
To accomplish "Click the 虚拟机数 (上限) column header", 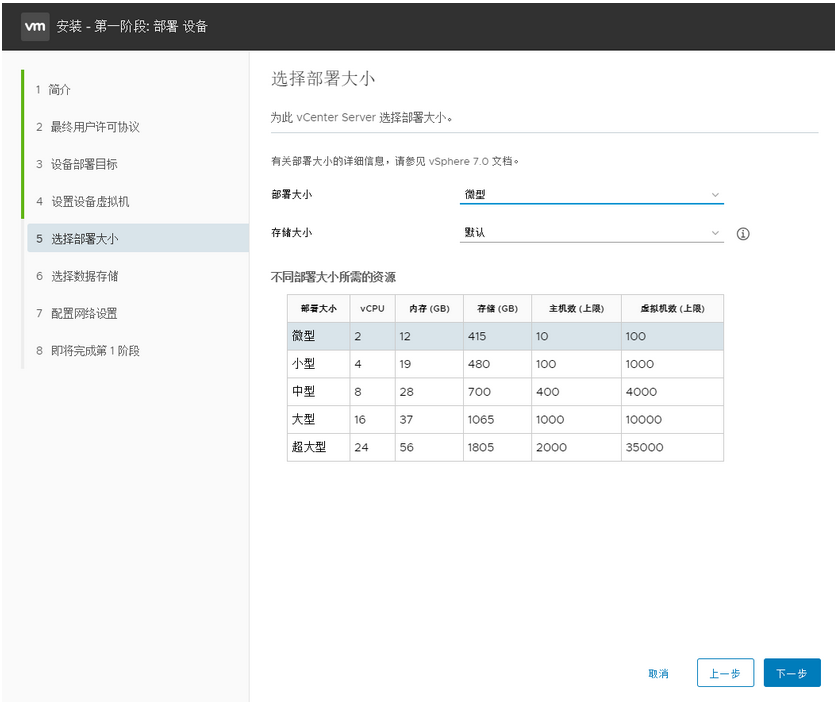I will tap(672, 308).
